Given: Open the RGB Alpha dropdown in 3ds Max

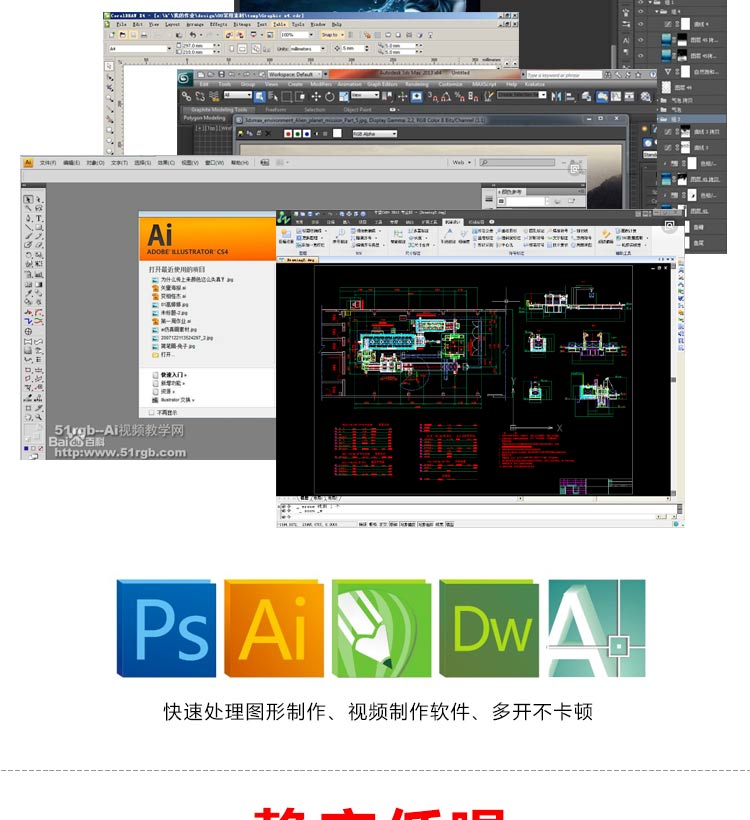Looking at the screenshot, I should pos(374,134).
